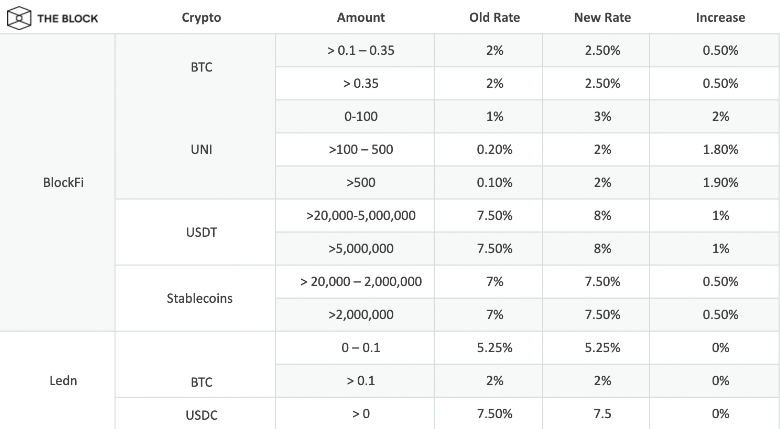Select the Amount column header
Image resolution: width=780 pixels, height=429 pixels.
pos(361,18)
